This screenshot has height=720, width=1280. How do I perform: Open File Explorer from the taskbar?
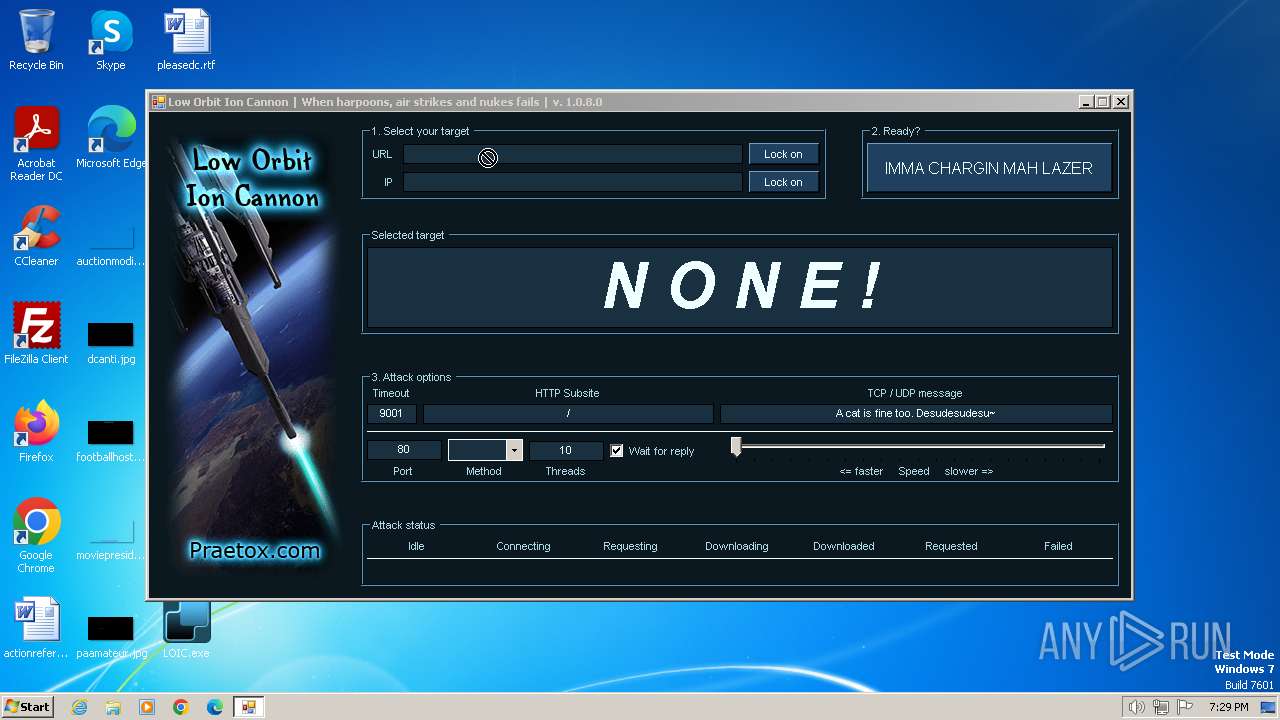click(x=113, y=707)
